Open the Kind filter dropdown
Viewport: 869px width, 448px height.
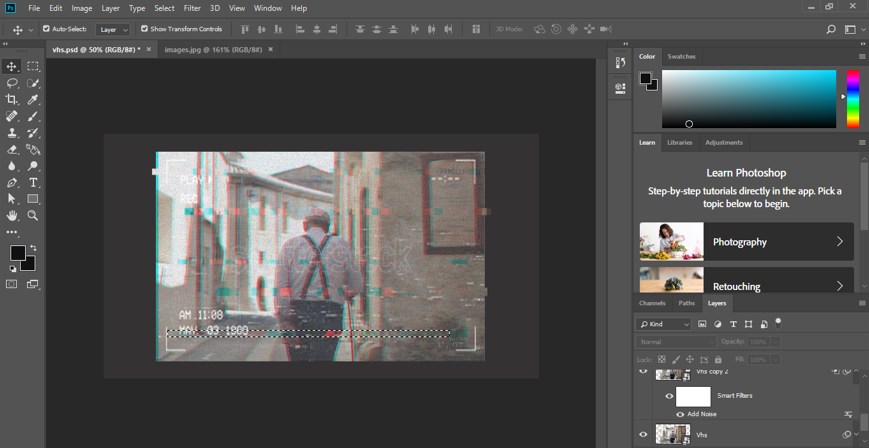coord(664,324)
